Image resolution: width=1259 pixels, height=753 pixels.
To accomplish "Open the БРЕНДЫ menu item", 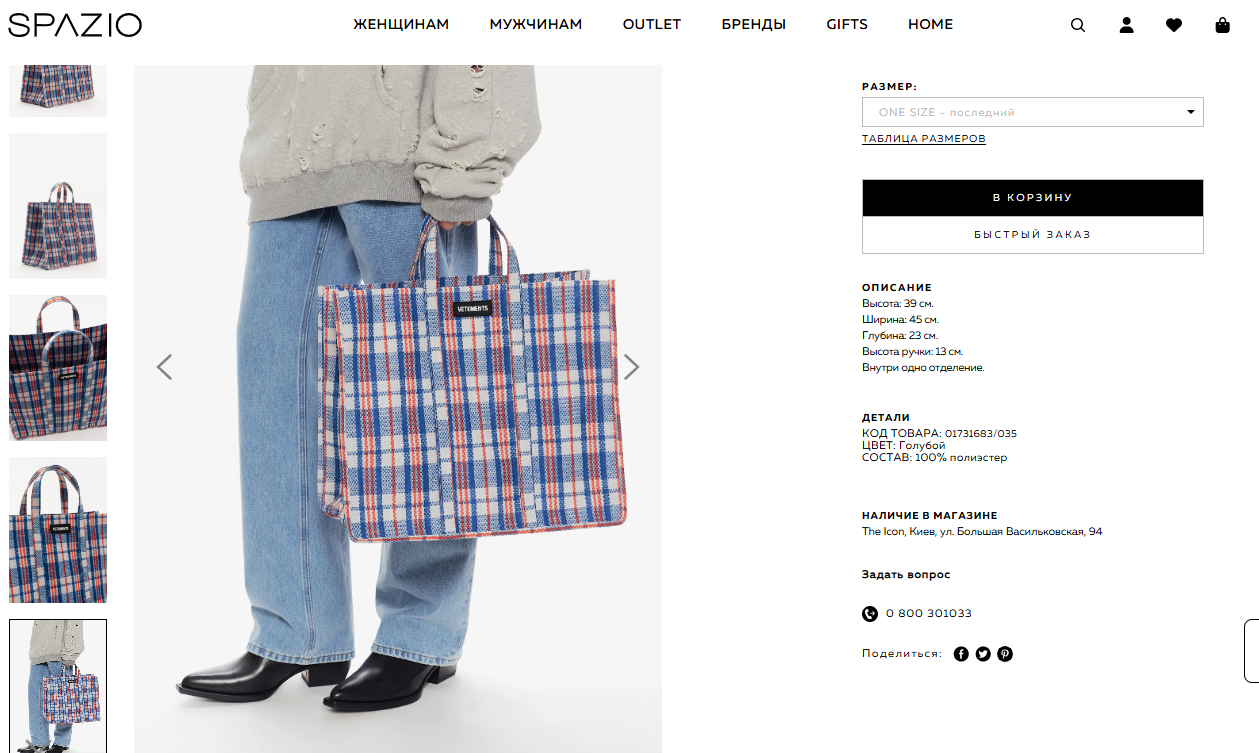I will pos(754,24).
